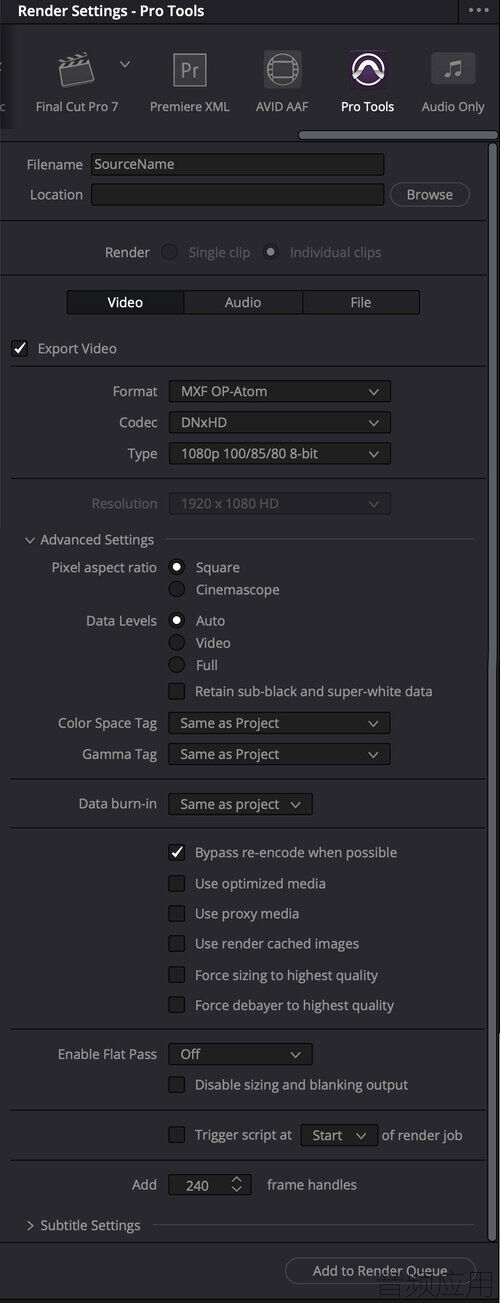
Task: Select the Cinemascope pixel aspect ratio
Action: (x=176, y=590)
